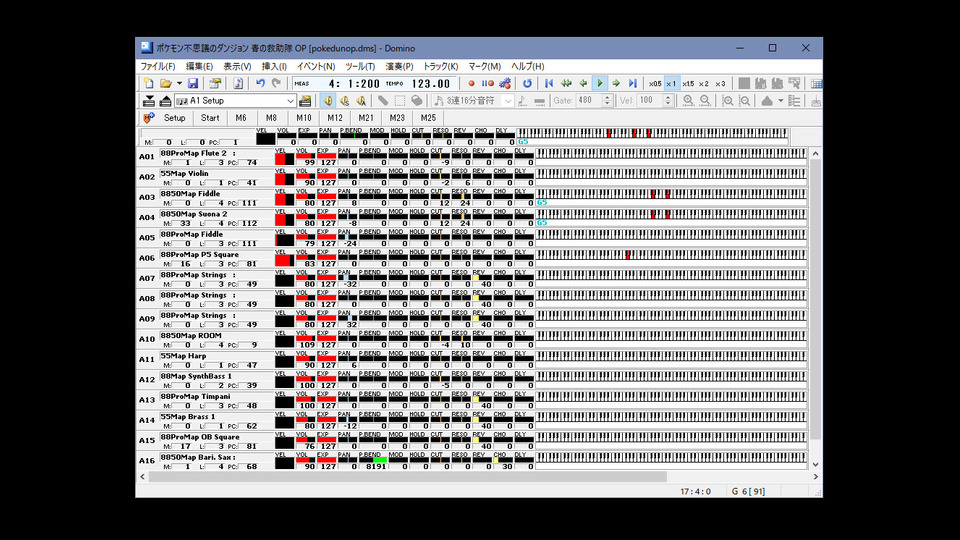Click the marker flag icon before Setup
The width and height of the screenshot is (960, 540).
click(149, 118)
